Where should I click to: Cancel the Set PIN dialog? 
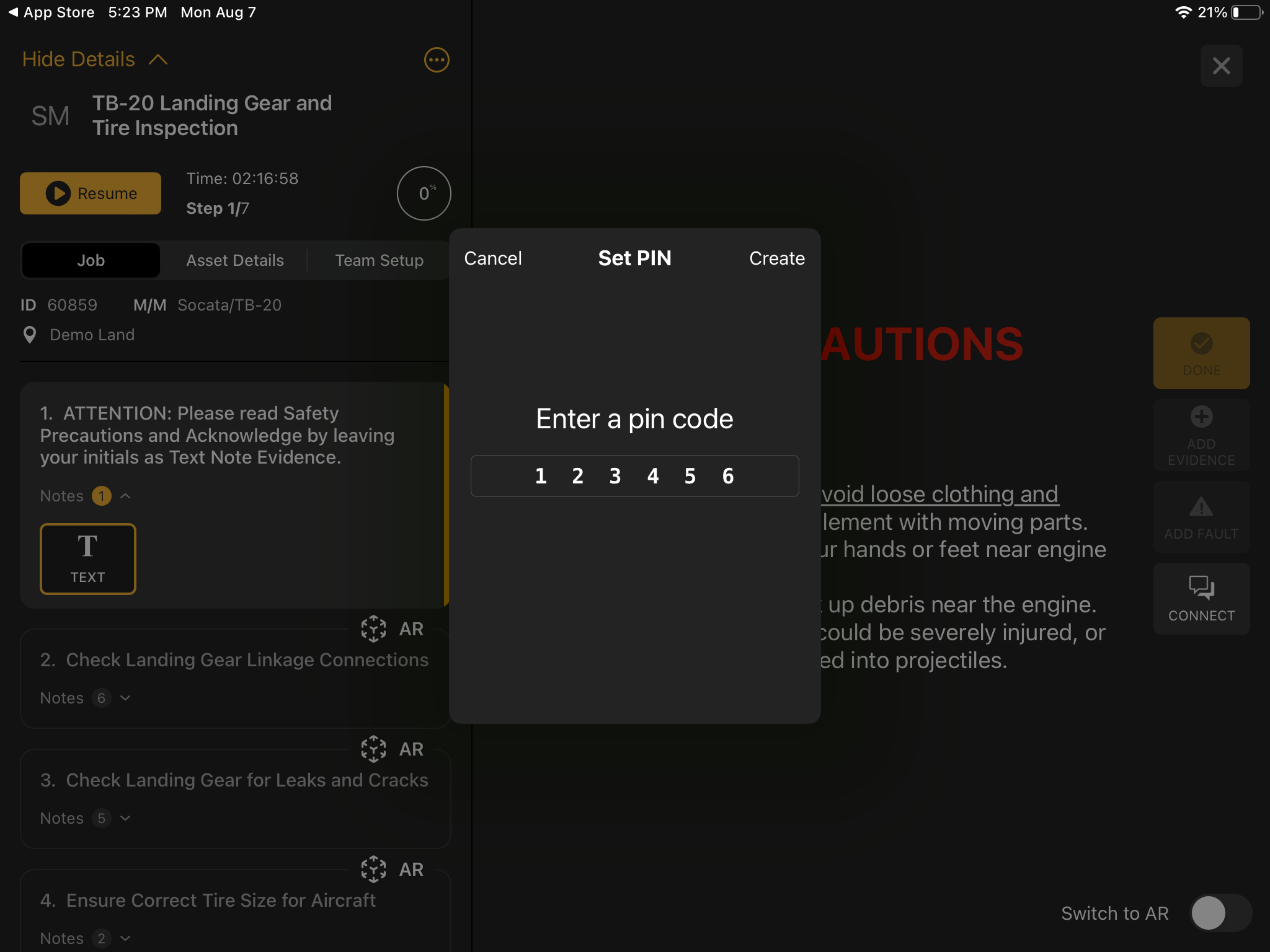click(493, 258)
